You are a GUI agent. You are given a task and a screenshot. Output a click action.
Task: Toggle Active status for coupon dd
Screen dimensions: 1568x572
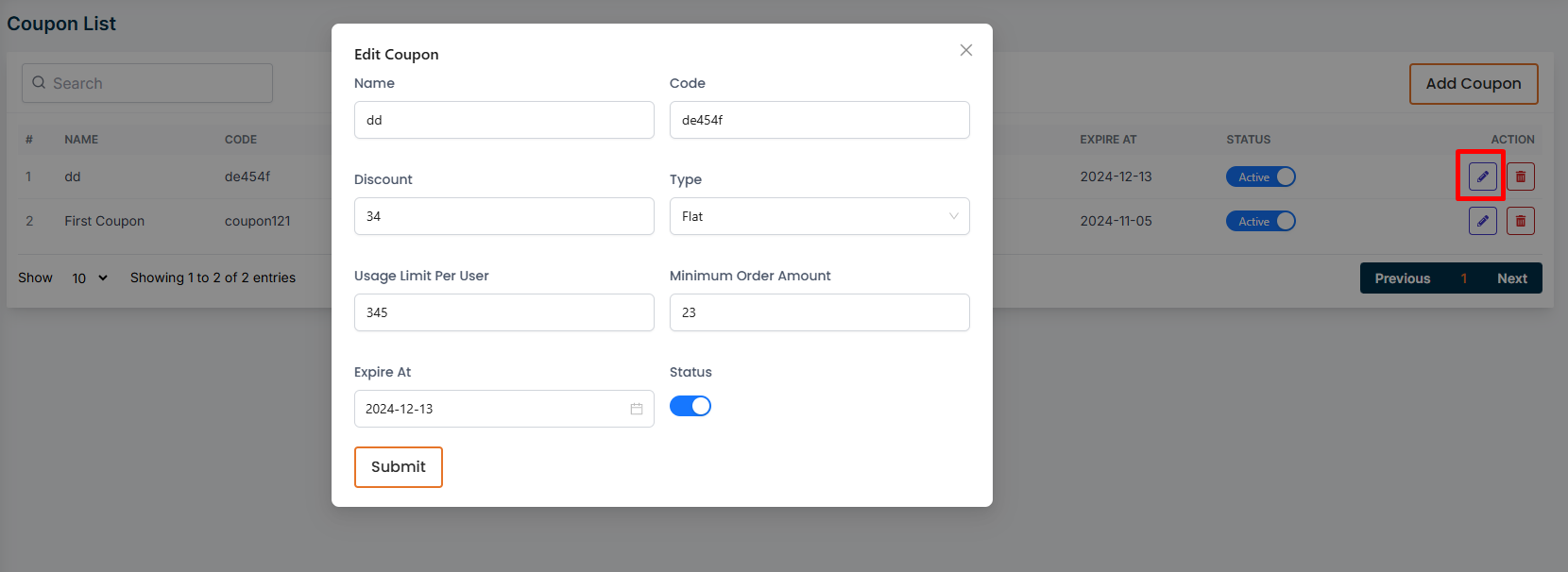1260,177
